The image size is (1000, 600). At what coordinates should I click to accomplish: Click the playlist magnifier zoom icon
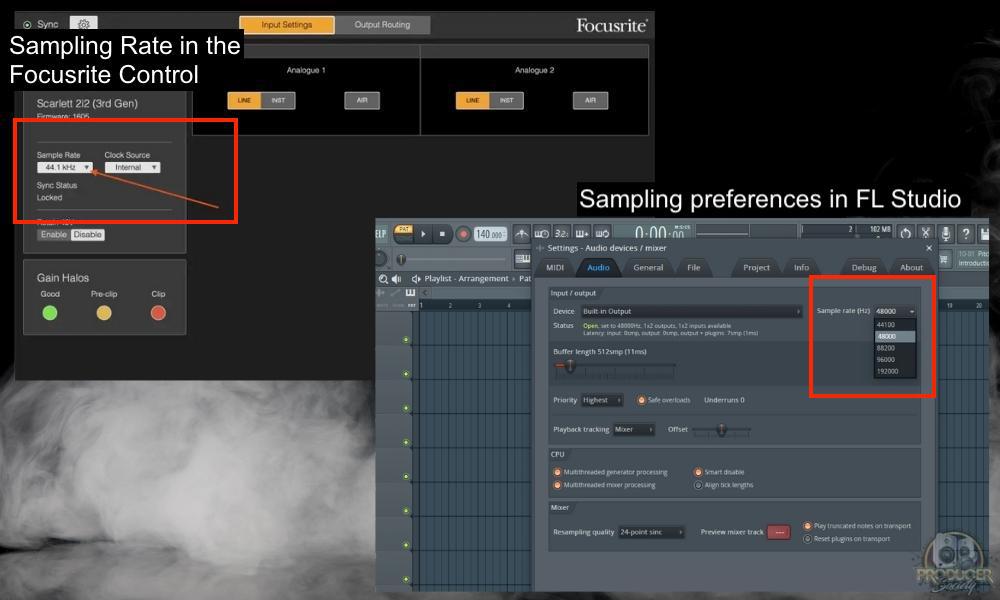pos(383,279)
